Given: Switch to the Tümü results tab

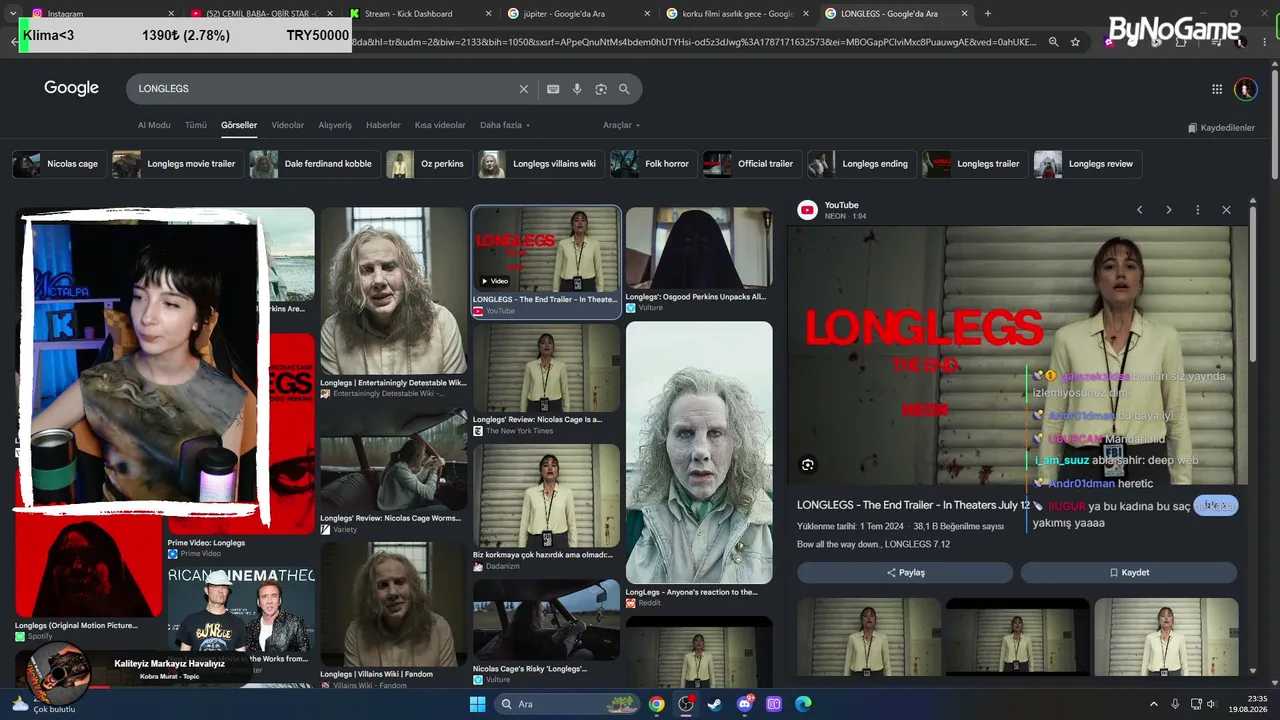Looking at the screenshot, I should (x=196, y=125).
